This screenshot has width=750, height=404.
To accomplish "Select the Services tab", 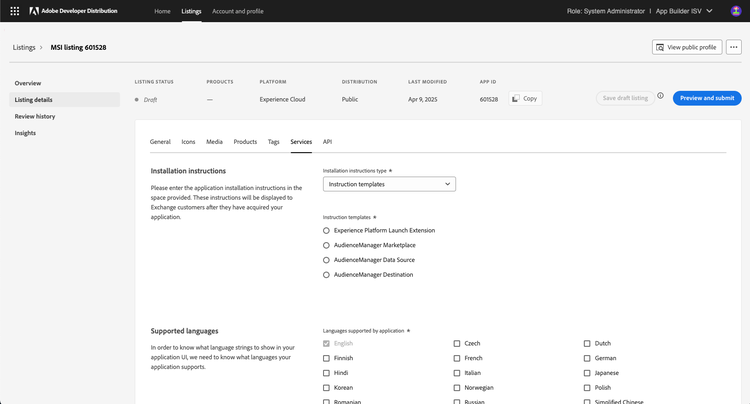I will [x=301, y=142].
